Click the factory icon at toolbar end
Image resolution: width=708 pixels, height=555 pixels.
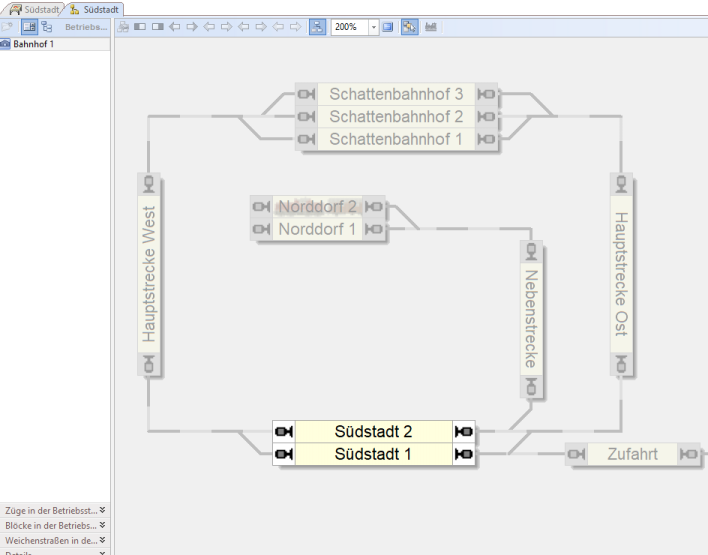tap(432, 27)
